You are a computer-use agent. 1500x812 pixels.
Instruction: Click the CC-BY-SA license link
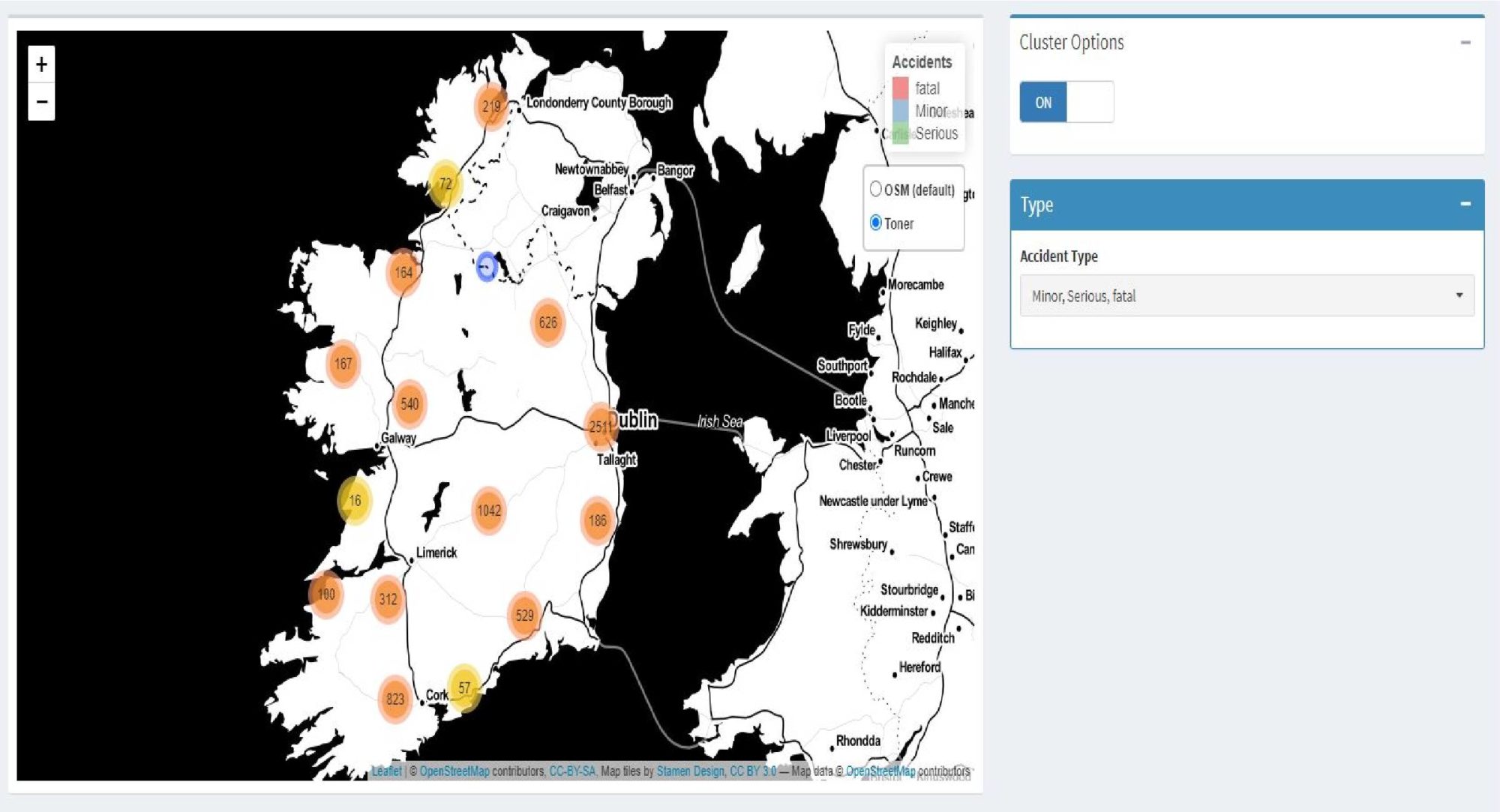click(x=571, y=771)
